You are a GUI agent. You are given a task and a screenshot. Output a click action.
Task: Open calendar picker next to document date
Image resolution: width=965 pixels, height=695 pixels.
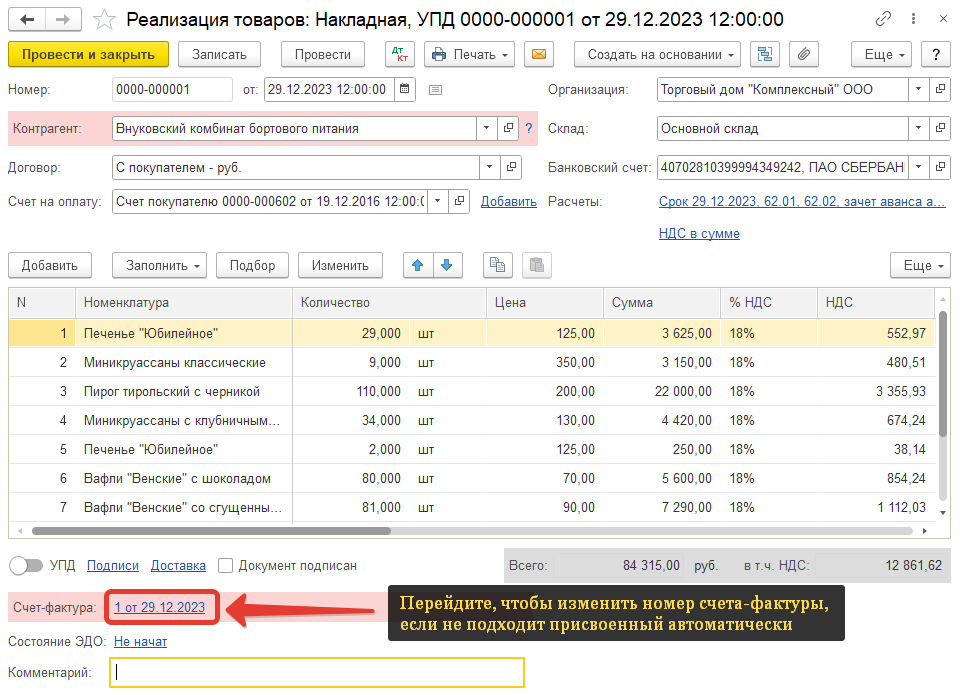coord(405,89)
